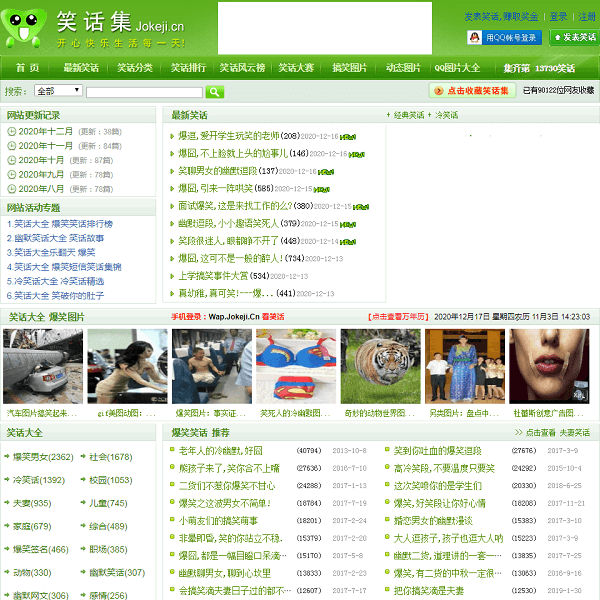Click the clock icon beside 2020年十月
Viewport: 600px width, 600px height.
pos(11,160)
